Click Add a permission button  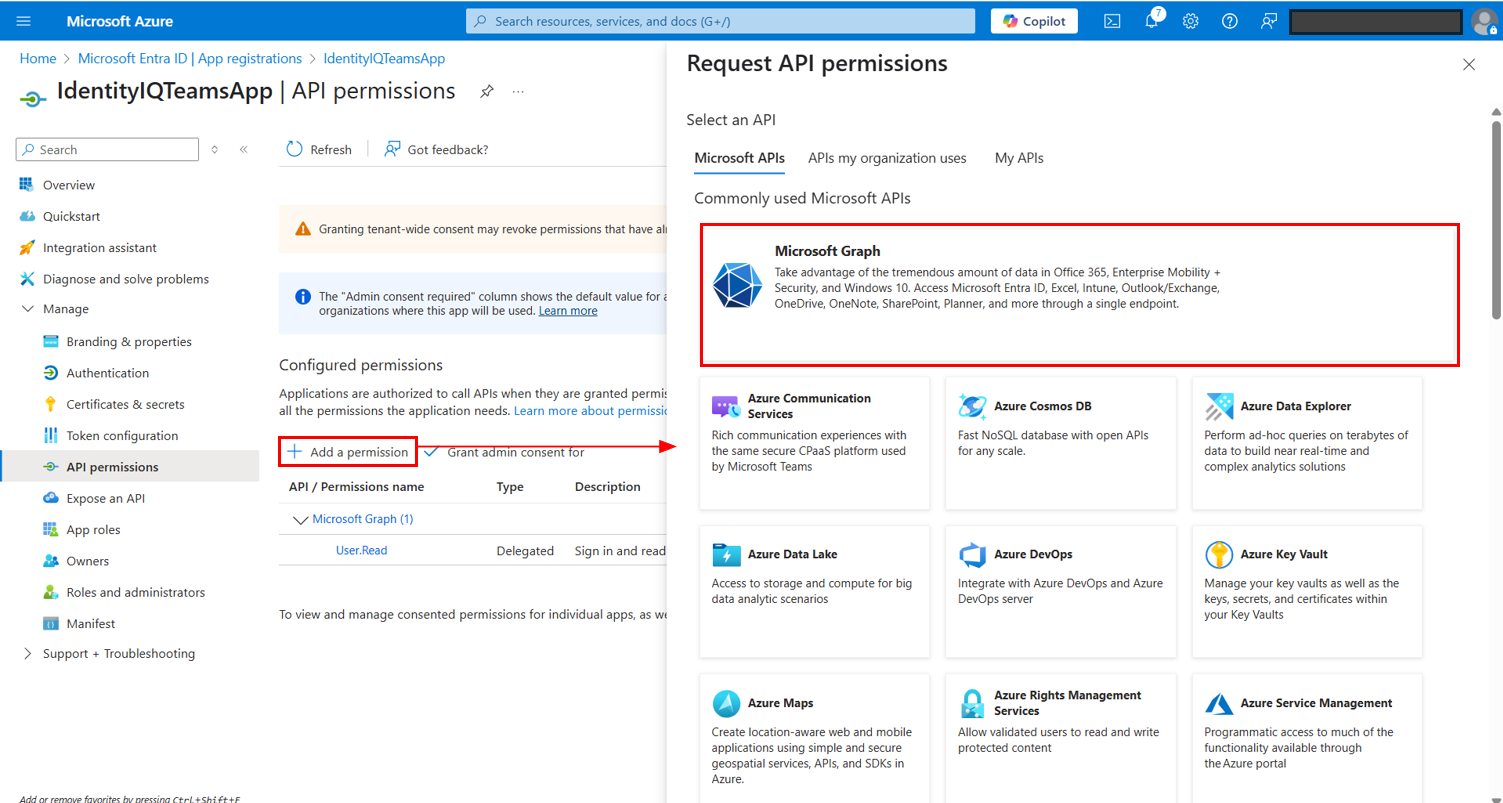pyautogui.click(x=348, y=452)
